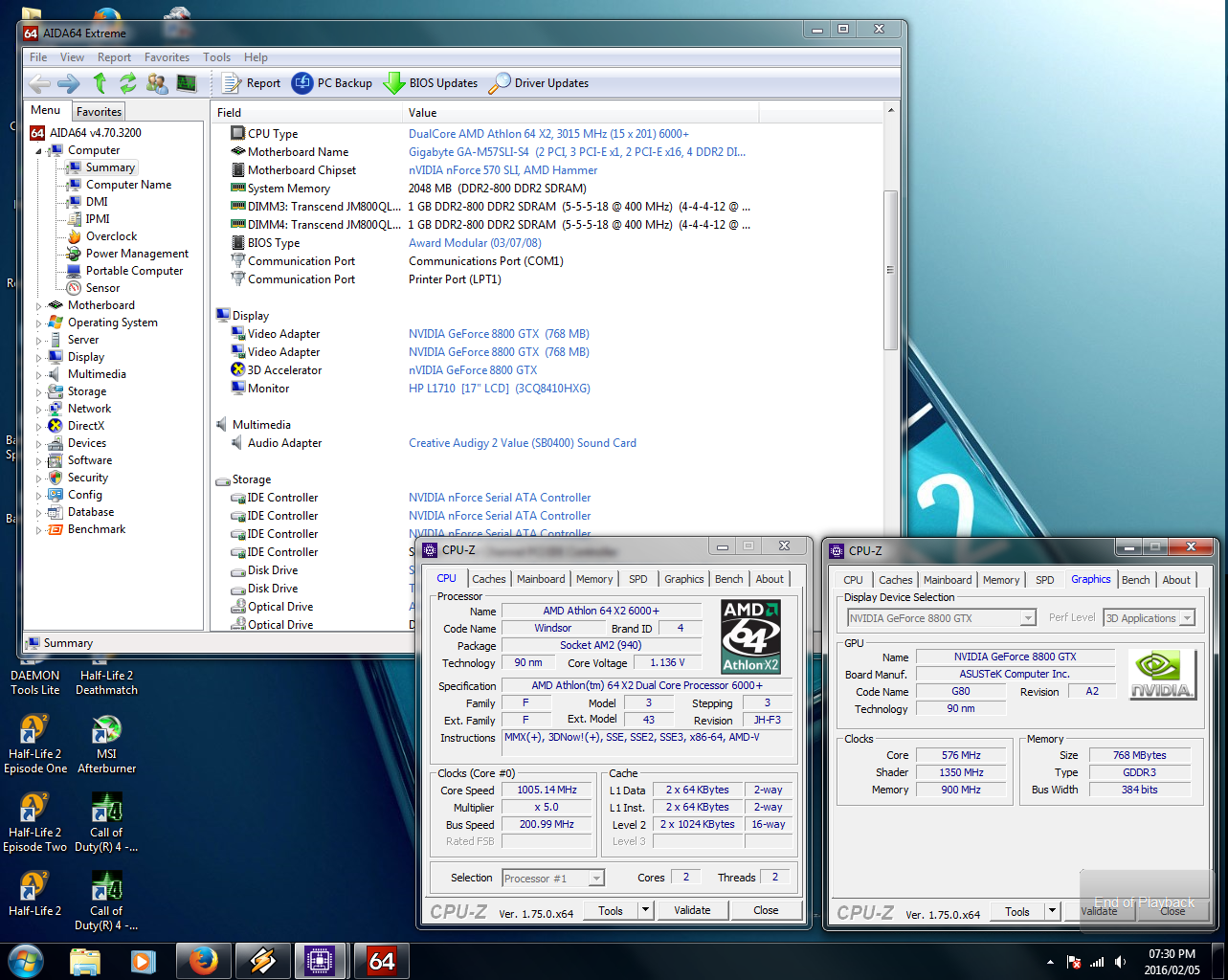1228x980 pixels.
Task: Switch to Bench tab in right CPU-Z
Action: (1136, 580)
